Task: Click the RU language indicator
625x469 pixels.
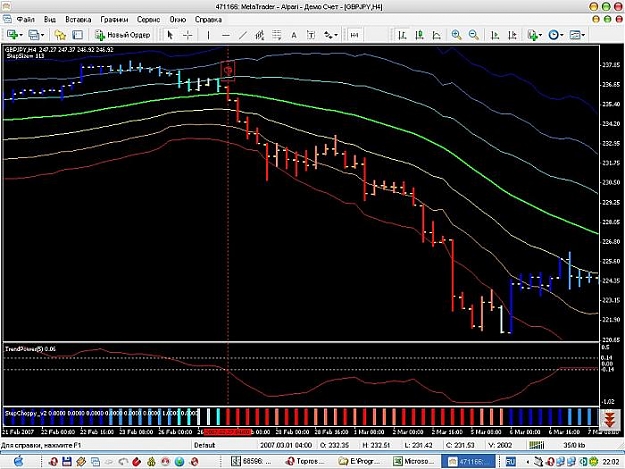Action: (x=510, y=461)
